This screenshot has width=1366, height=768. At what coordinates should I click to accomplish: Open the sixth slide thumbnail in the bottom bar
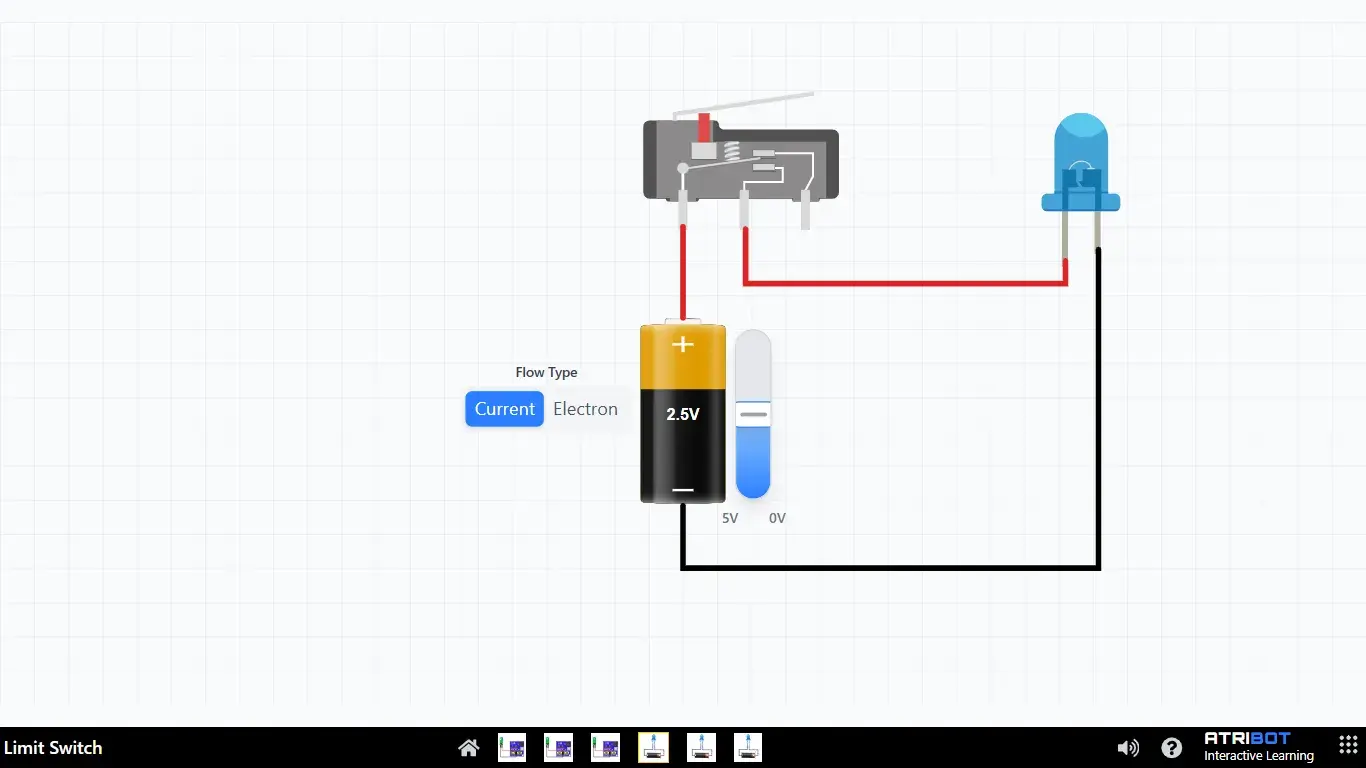tap(748, 747)
